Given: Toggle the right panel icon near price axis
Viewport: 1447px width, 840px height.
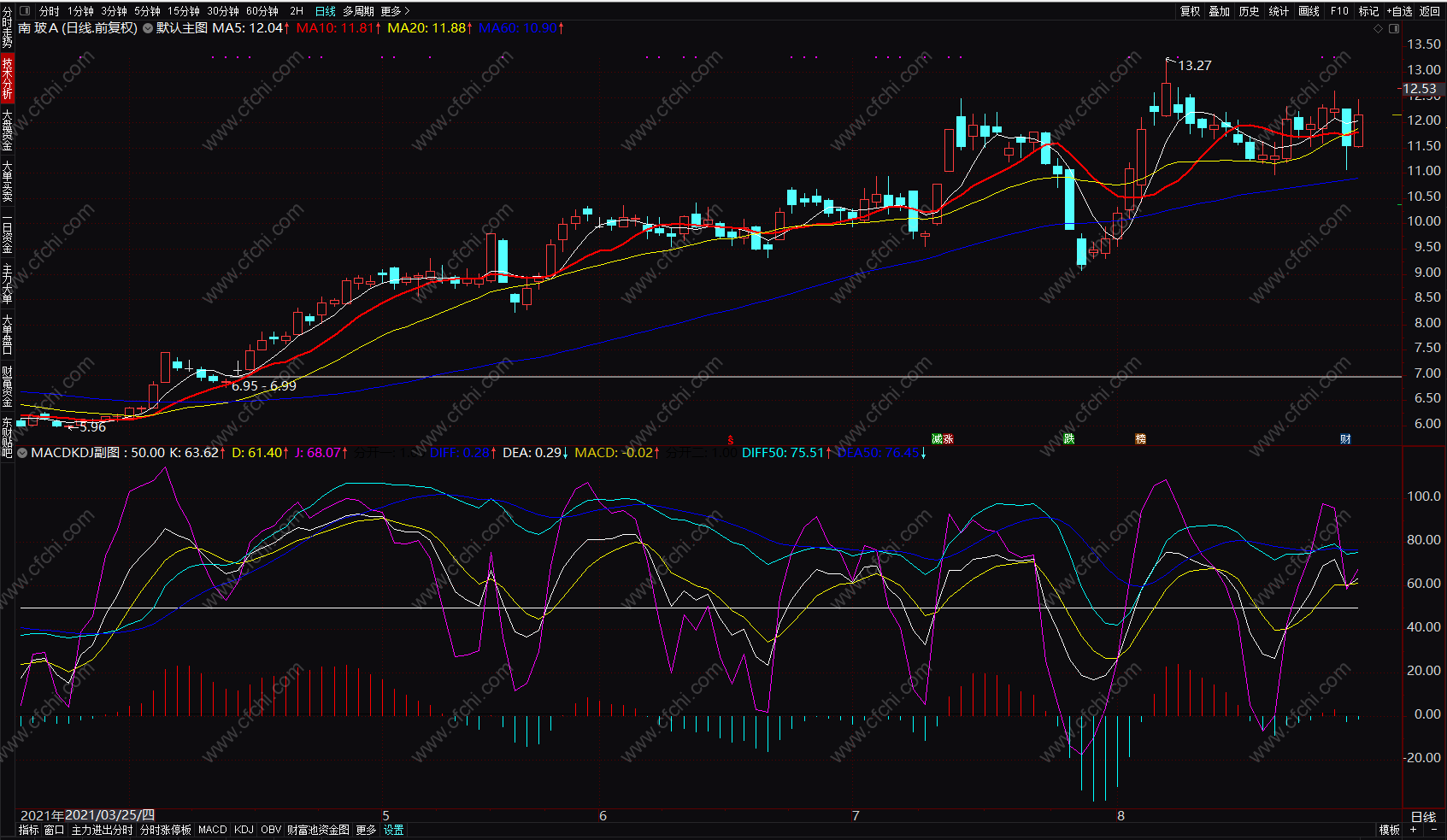Looking at the screenshot, I should 1394,28.
